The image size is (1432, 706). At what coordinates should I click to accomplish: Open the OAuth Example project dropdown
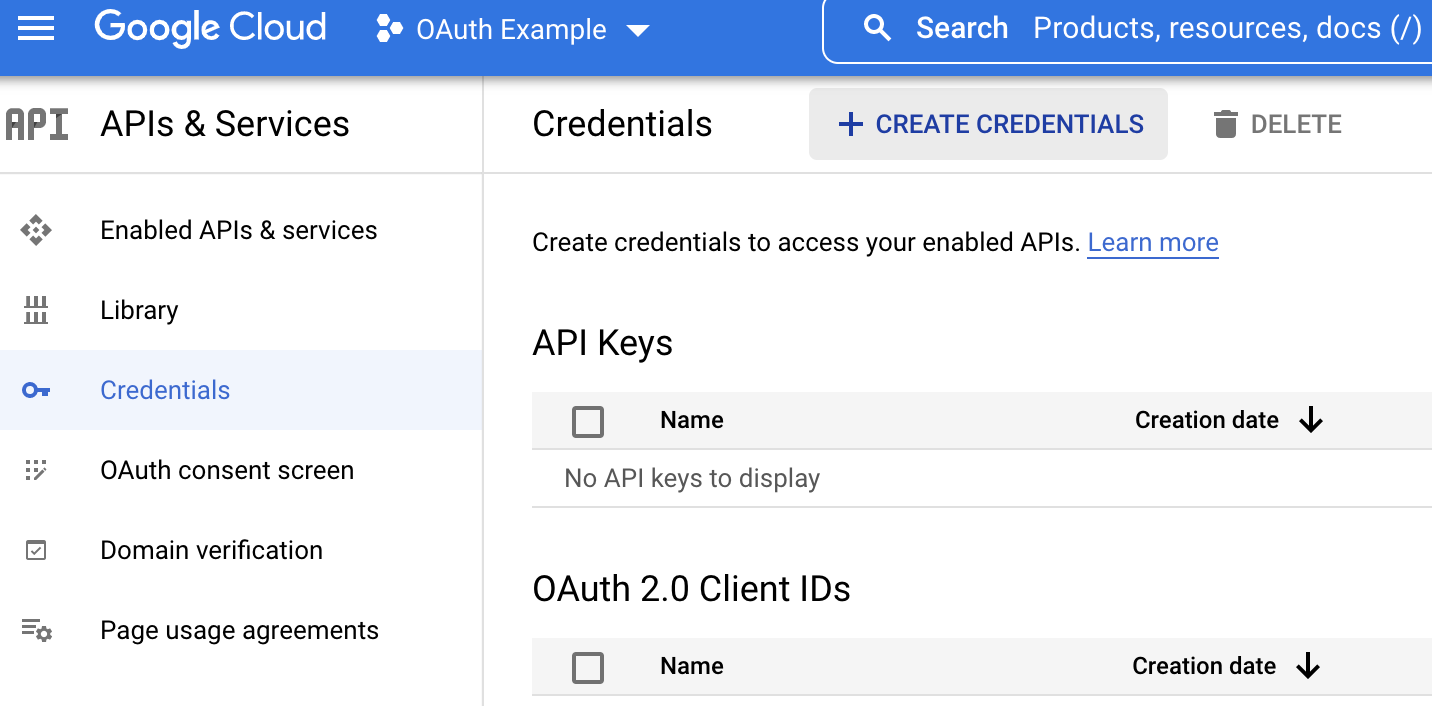512,29
